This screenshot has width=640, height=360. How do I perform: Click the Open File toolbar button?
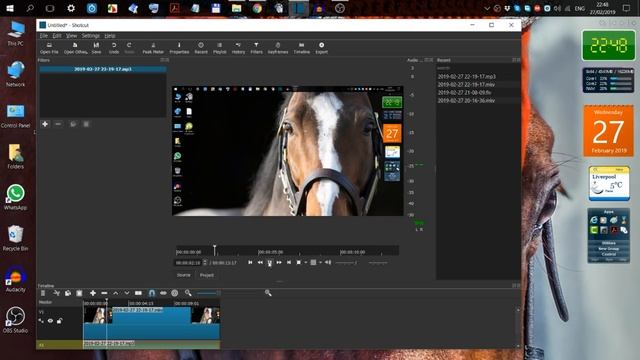point(49,48)
